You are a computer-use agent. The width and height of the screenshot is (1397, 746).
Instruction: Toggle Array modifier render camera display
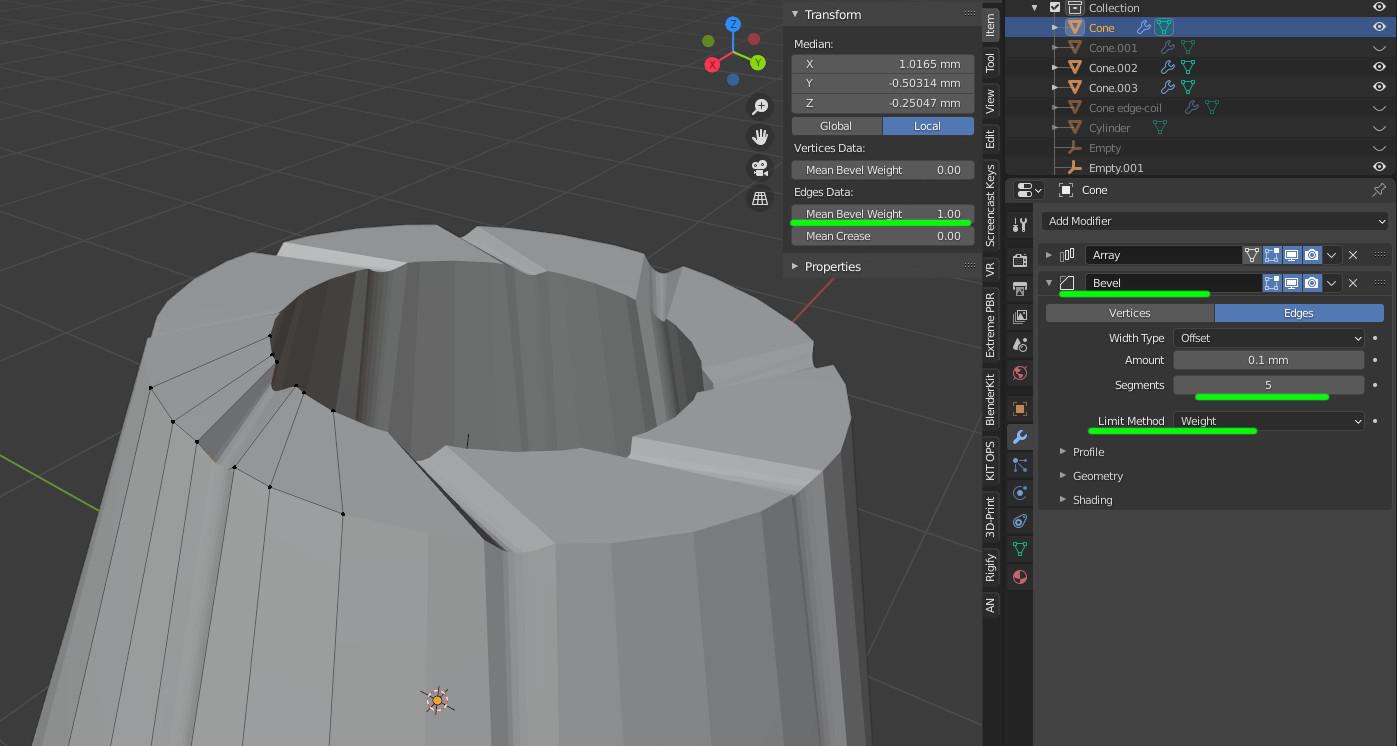(1312, 255)
